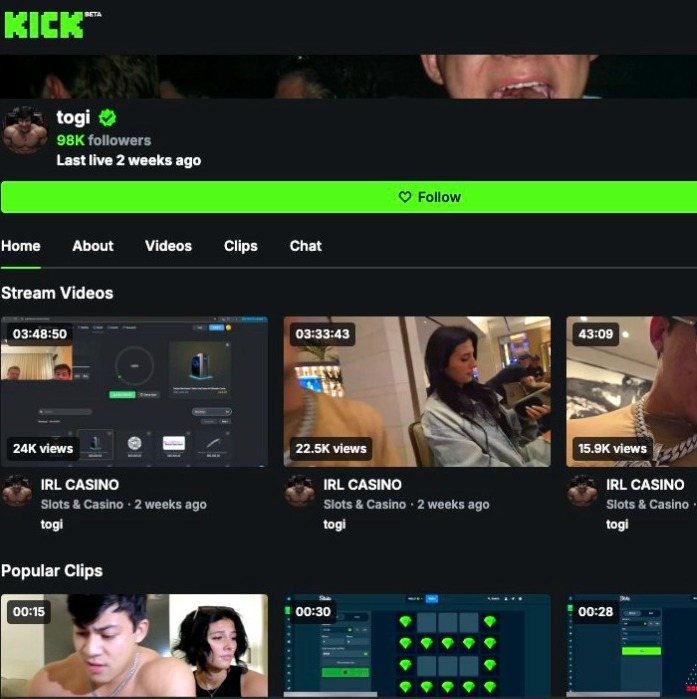
Task: Open IRL CASINO title under 24K views video
Action: 80,485
